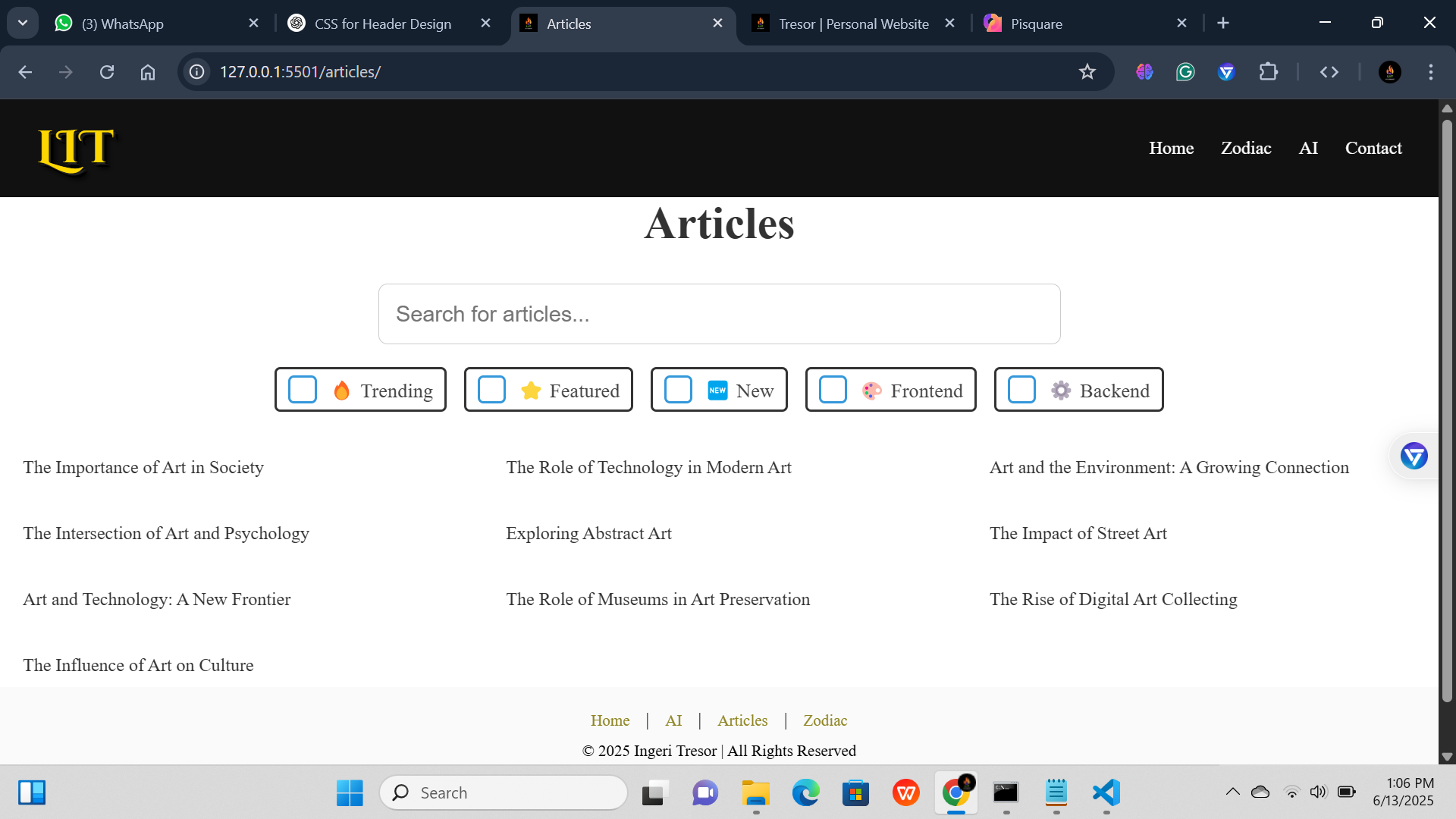Click the footer Articles link
The image size is (1456, 819).
[x=742, y=720]
